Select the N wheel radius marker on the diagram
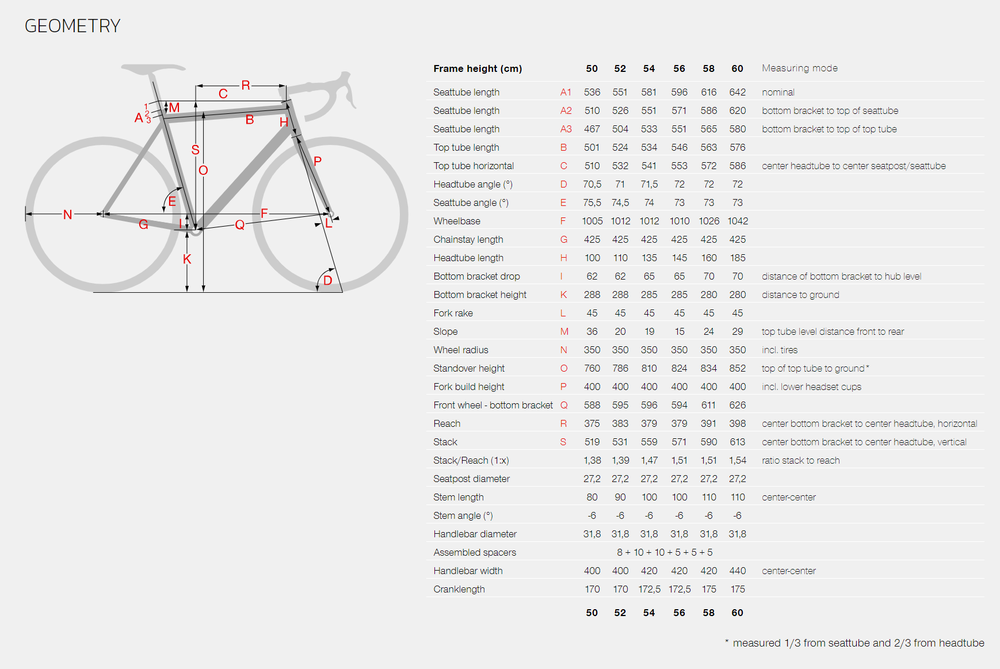1000x669 pixels. (x=68, y=214)
